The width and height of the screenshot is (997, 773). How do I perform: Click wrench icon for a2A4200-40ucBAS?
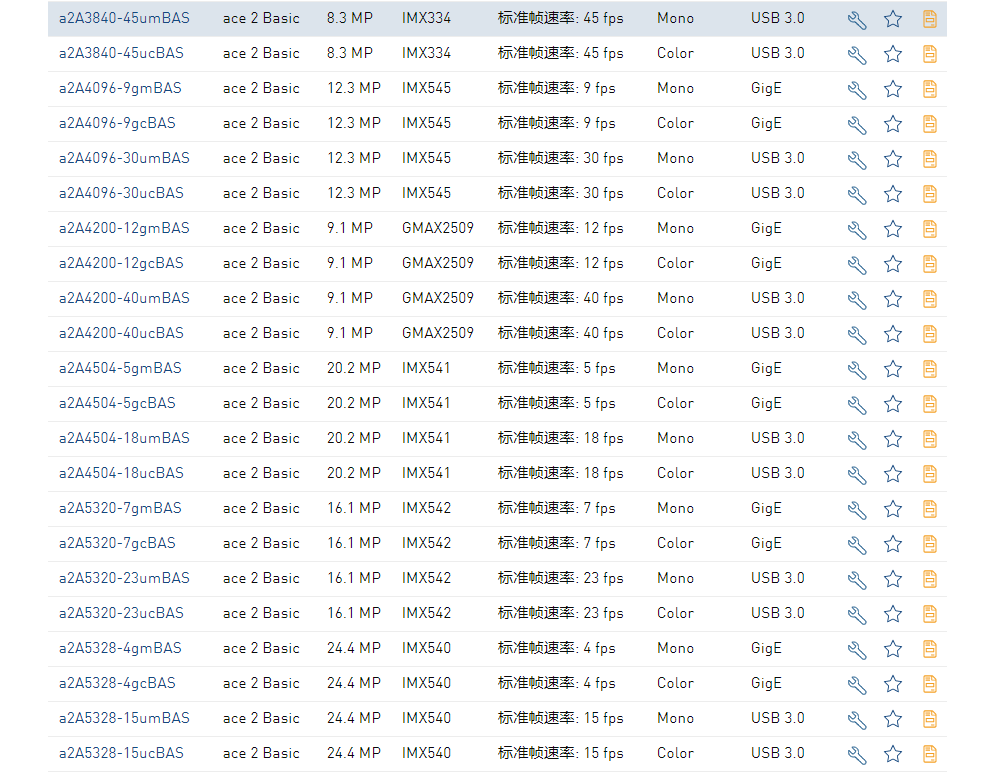pyautogui.click(x=856, y=334)
